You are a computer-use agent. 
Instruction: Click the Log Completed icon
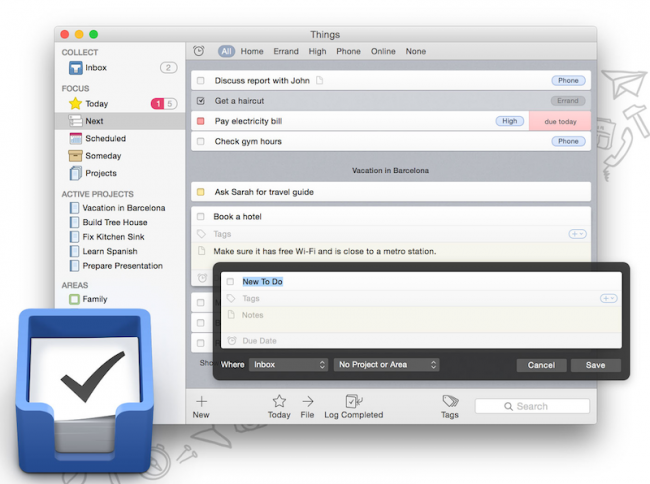tap(354, 401)
